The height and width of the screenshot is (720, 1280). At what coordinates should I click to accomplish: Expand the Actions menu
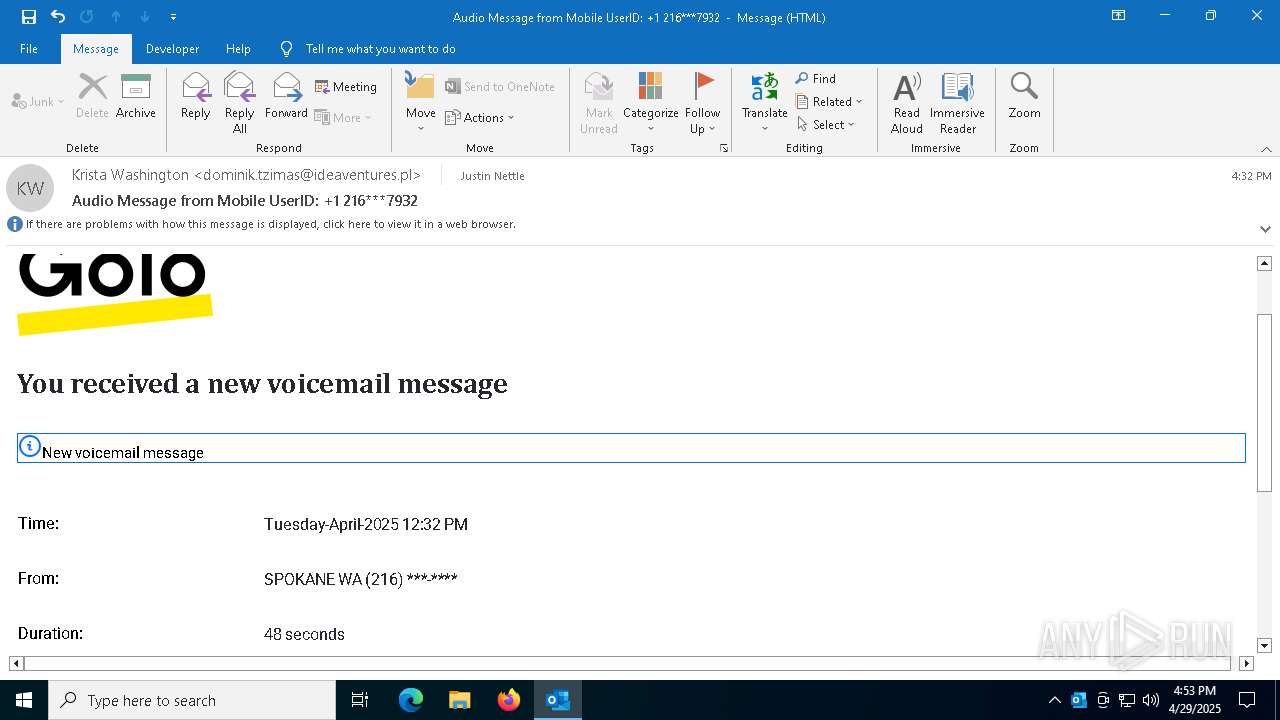coord(480,117)
